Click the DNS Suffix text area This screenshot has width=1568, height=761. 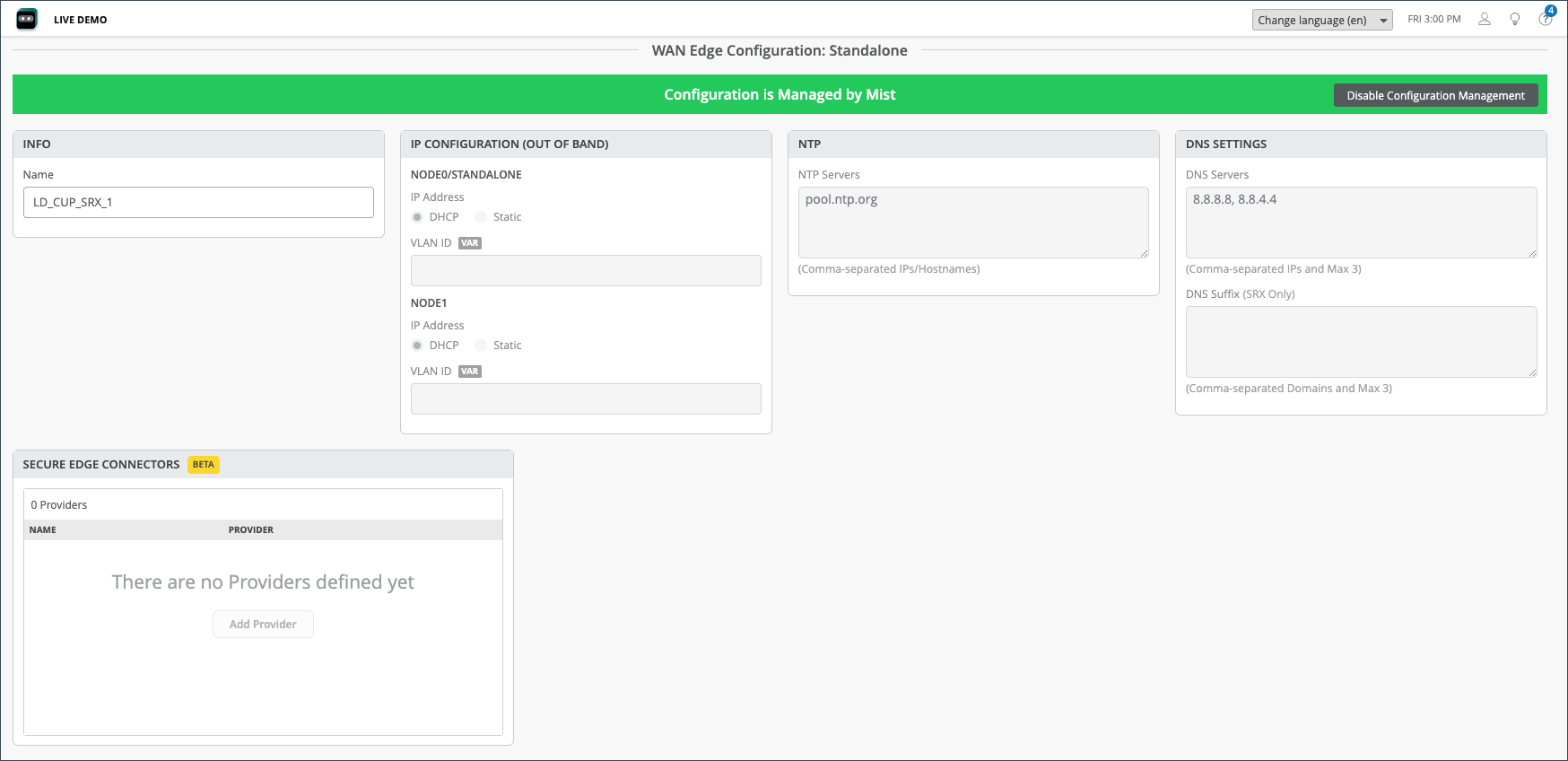[x=1361, y=342]
